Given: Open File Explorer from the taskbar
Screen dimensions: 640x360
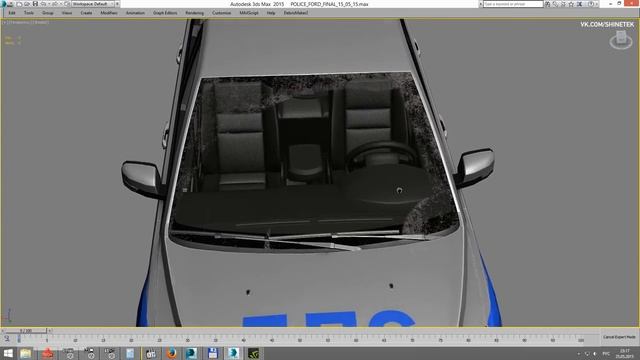Looking at the screenshot, I should (25, 353).
